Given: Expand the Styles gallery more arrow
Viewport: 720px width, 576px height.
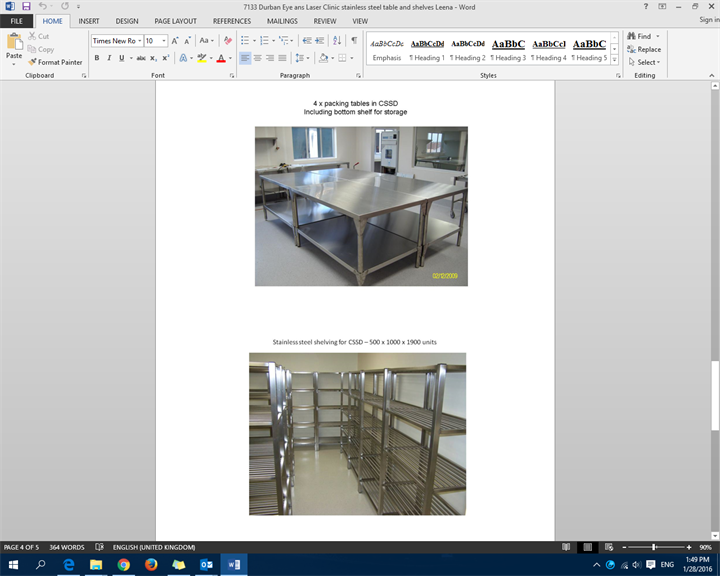Looking at the screenshot, I should (613, 59).
